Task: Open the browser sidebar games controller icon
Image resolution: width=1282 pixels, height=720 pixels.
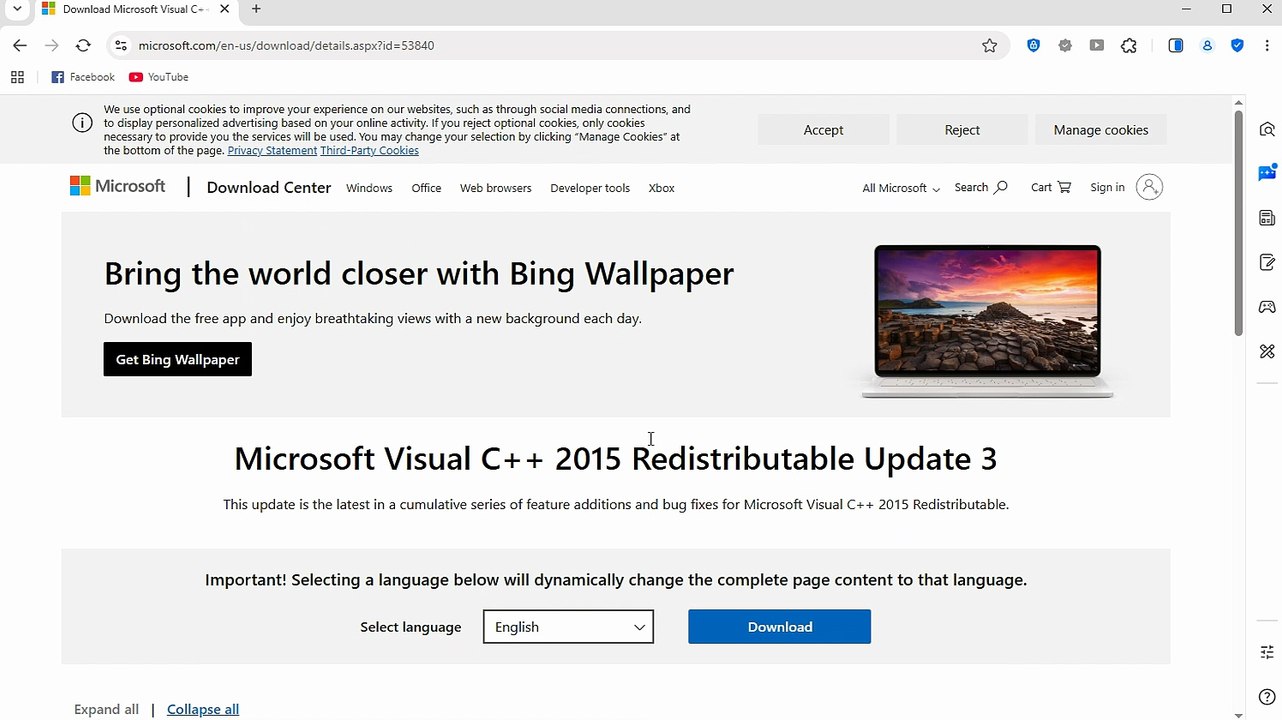Action: [1267, 307]
